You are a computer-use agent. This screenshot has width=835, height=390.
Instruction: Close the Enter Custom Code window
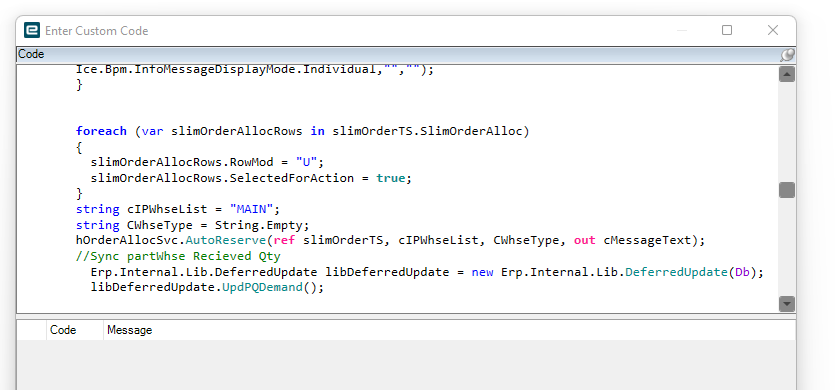coord(773,30)
